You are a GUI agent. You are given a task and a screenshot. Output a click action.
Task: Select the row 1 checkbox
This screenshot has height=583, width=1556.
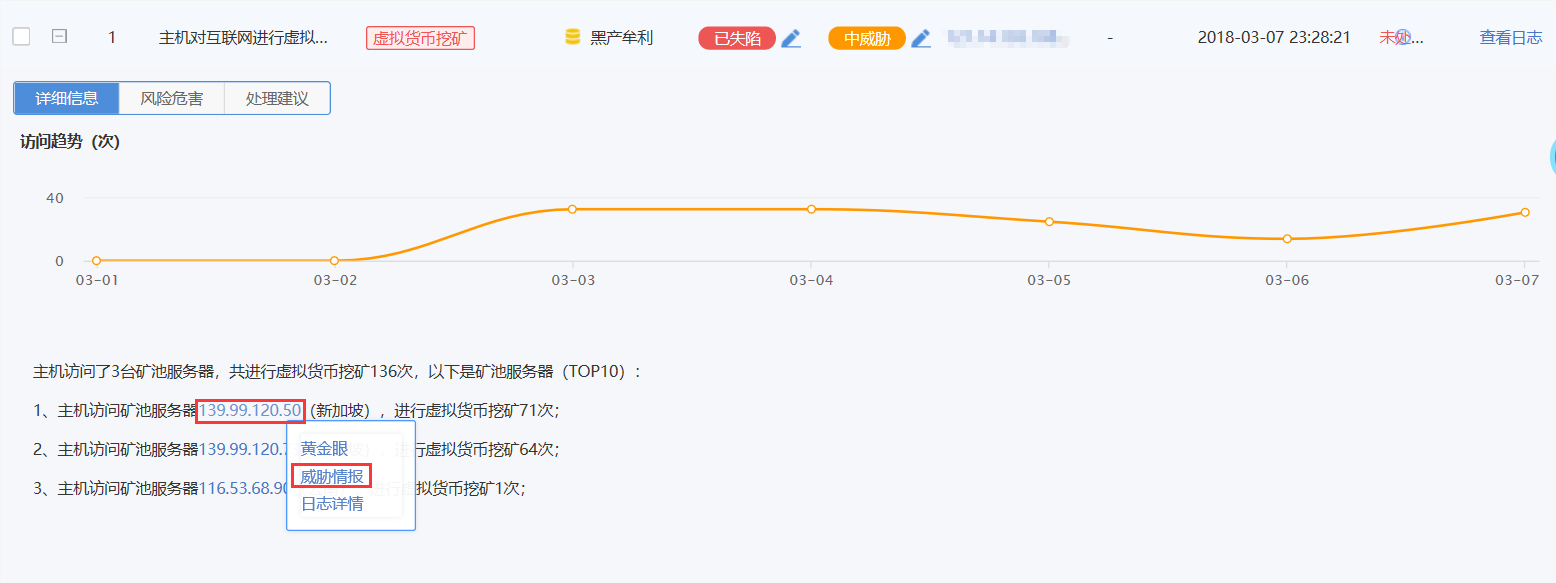[21, 37]
